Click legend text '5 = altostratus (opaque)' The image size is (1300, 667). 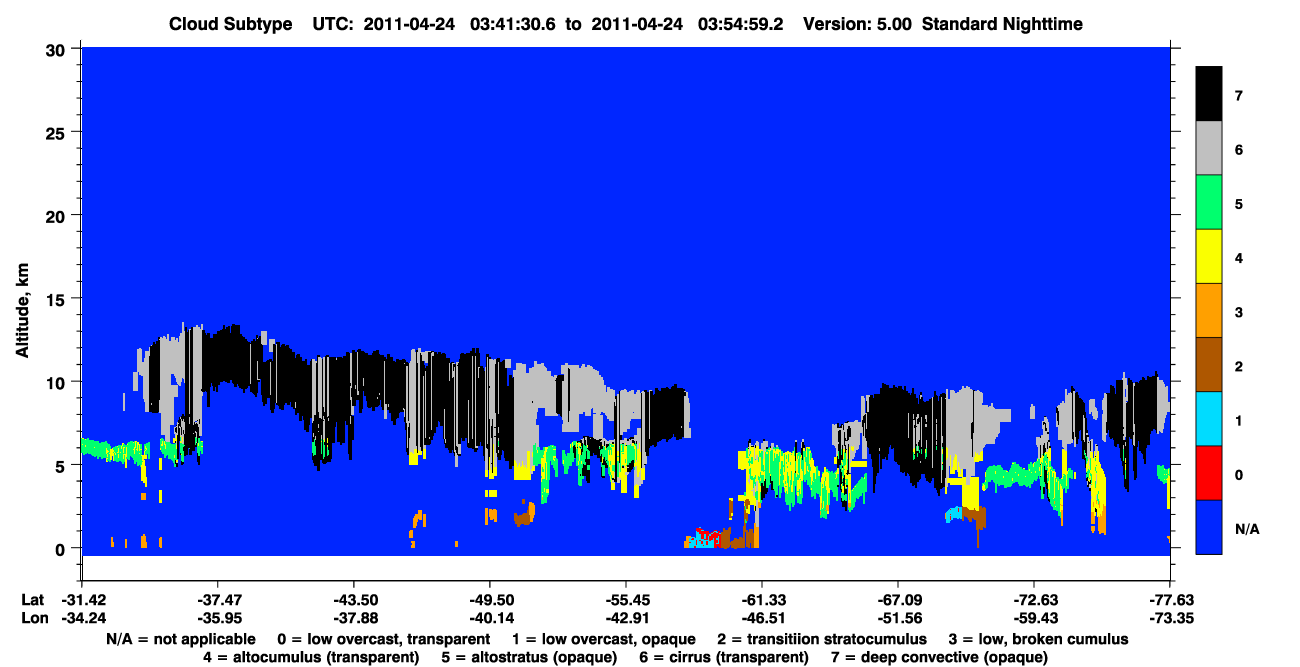(529, 657)
